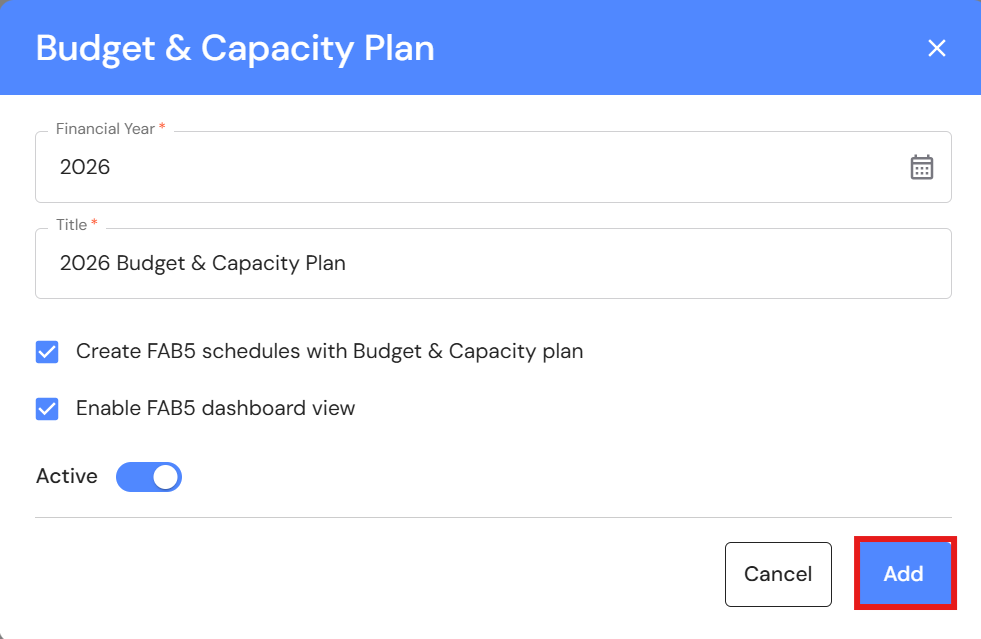This screenshot has width=981, height=639.
Task: Uncheck Create FAB5 schedules checkbox
Action: click(x=47, y=352)
